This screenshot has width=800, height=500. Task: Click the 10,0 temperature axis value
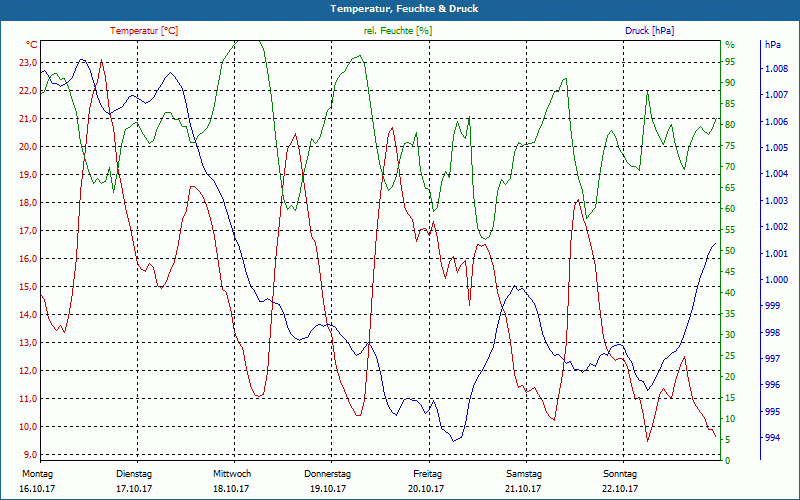[28, 427]
